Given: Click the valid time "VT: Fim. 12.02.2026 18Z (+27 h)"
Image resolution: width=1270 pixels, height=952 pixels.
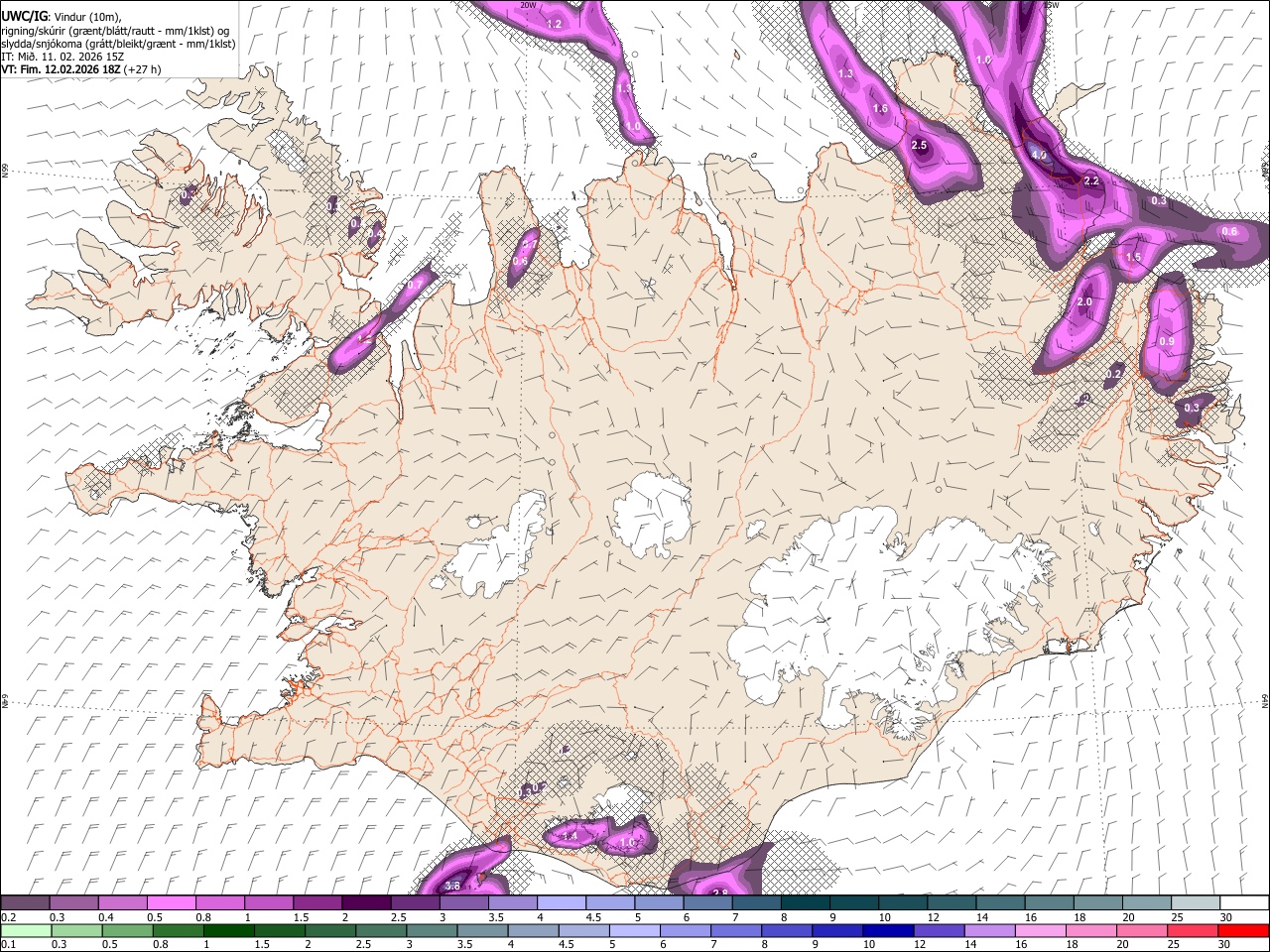Looking at the screenshot, I should pyautogui.click(x=80, y=69).
